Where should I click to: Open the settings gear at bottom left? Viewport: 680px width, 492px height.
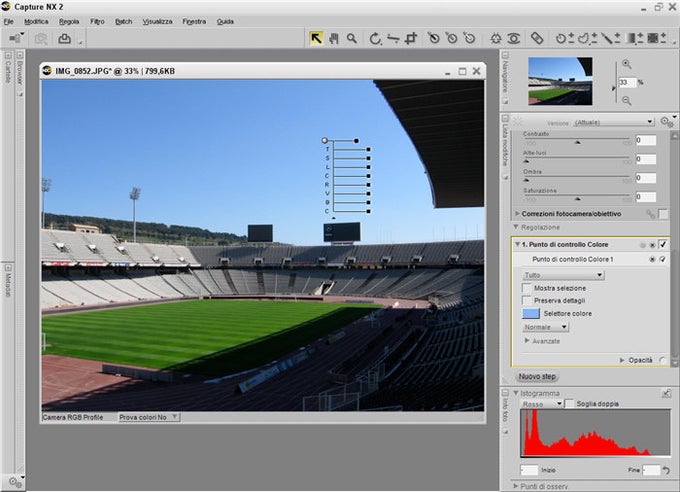pos(15,482)
